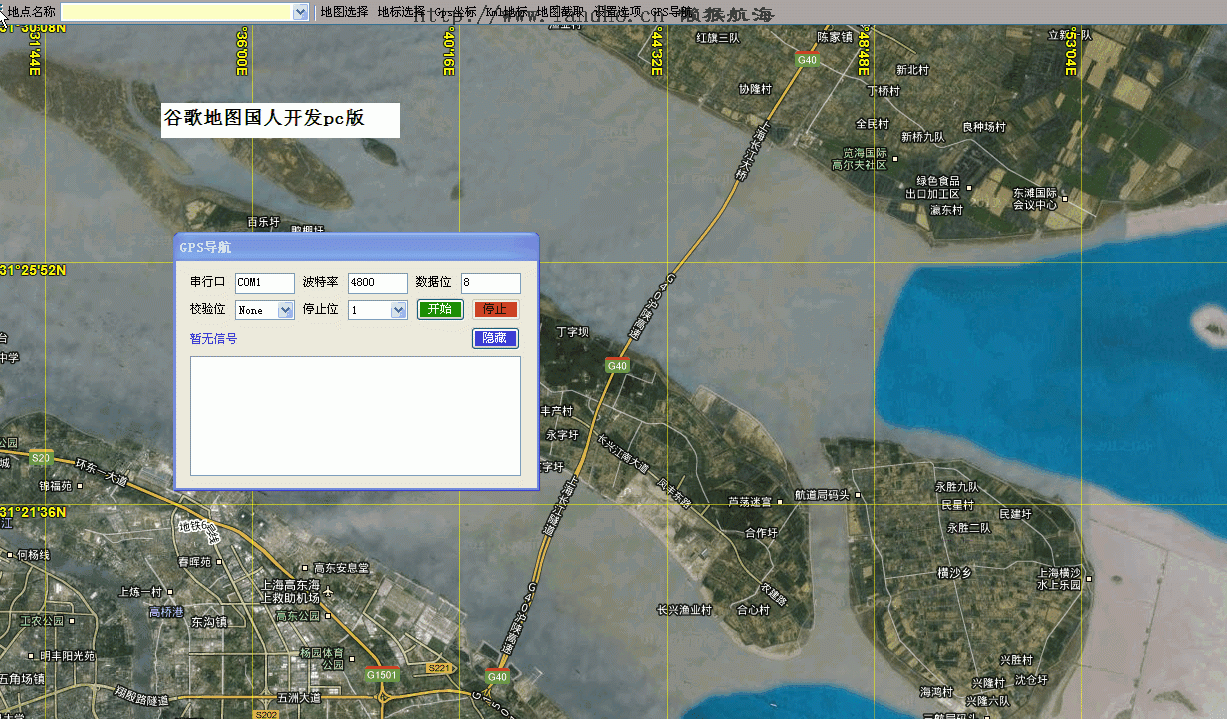Click the 协隆村 map label

[x=755, y=89]
